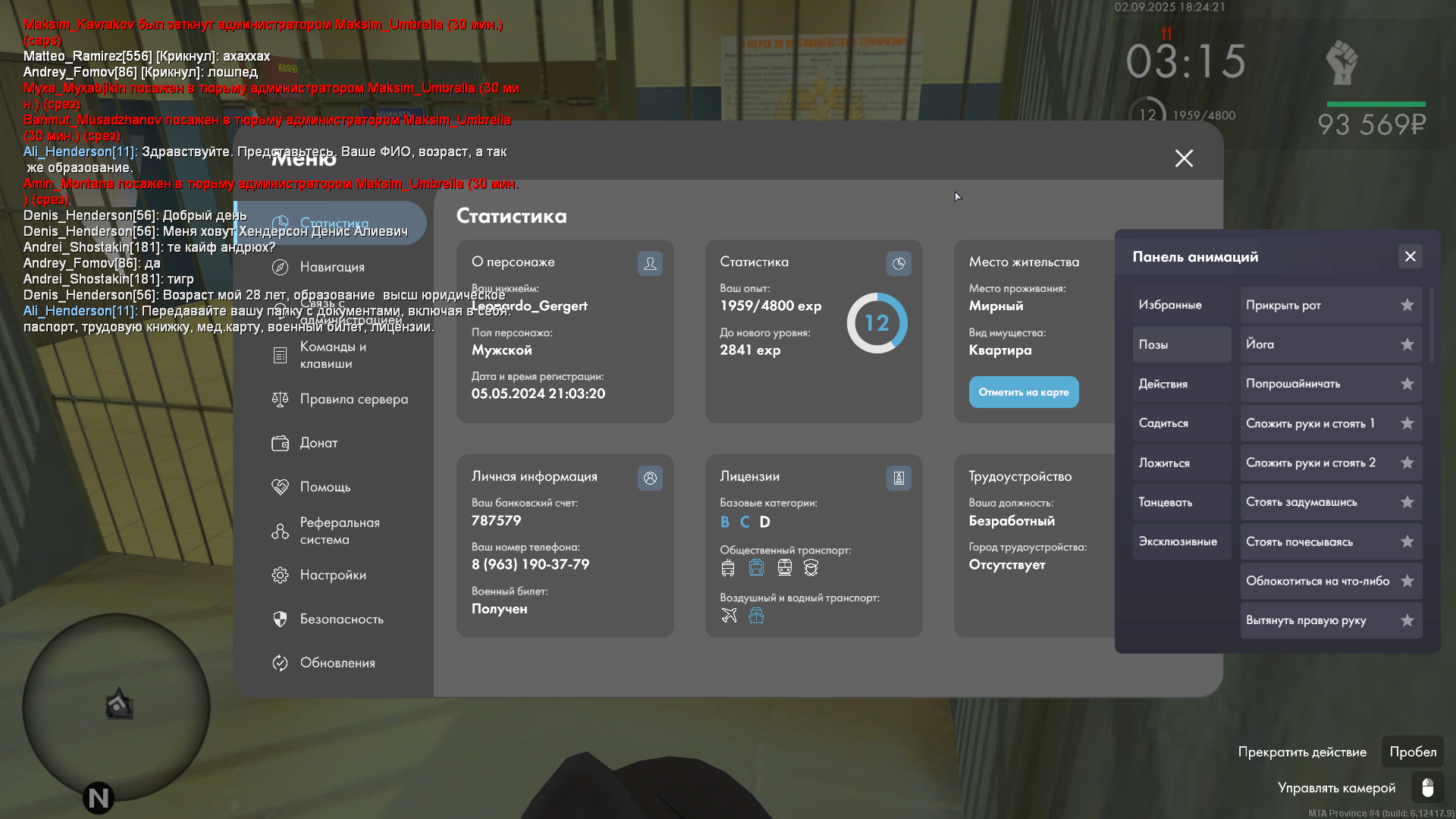Click the shield icon for Безопасность
Image resolution: width=1456 pixels, height=819 pixels.
coord(280,619)
